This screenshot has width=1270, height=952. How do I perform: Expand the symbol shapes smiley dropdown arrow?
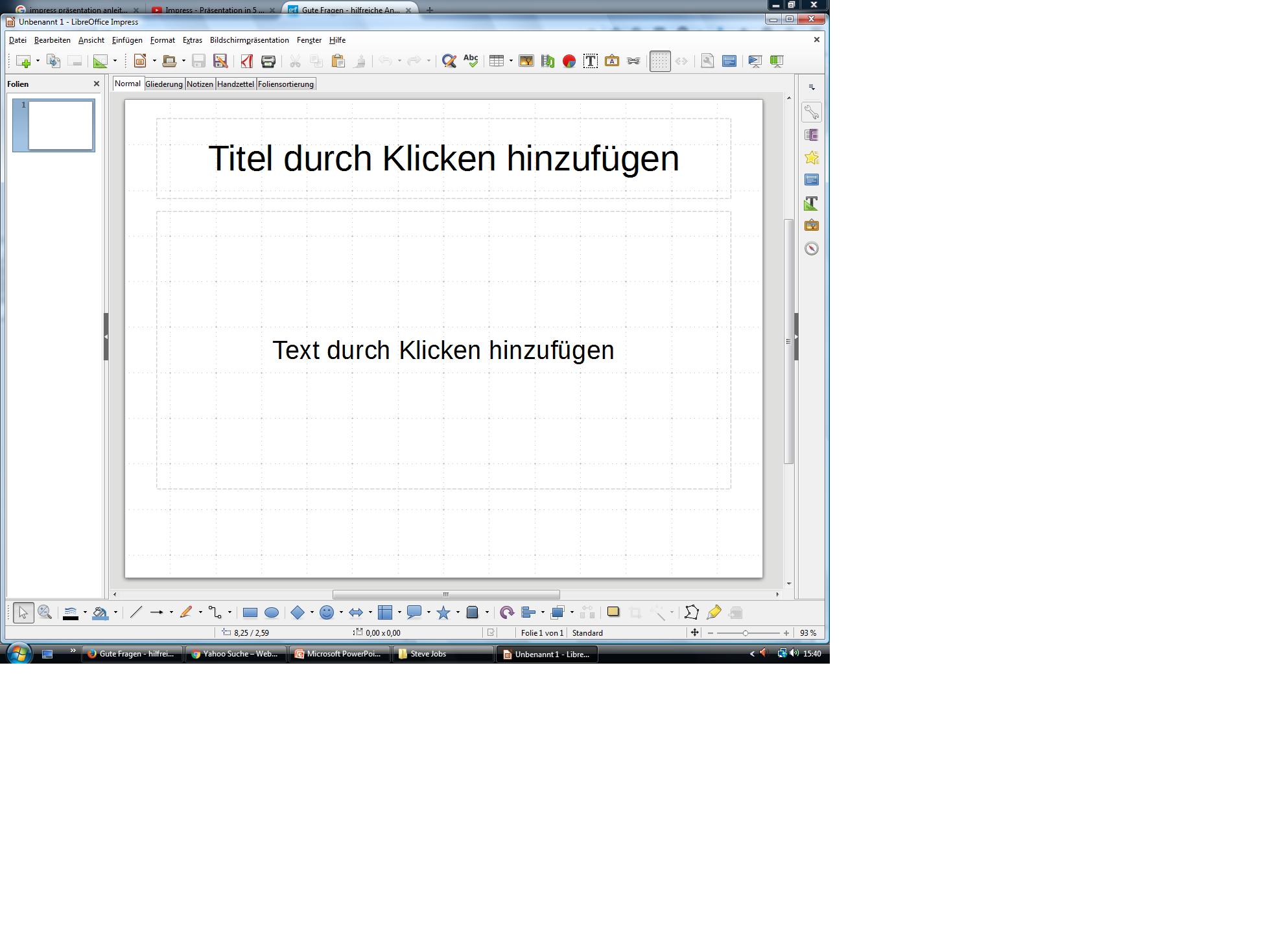point(341,612)
